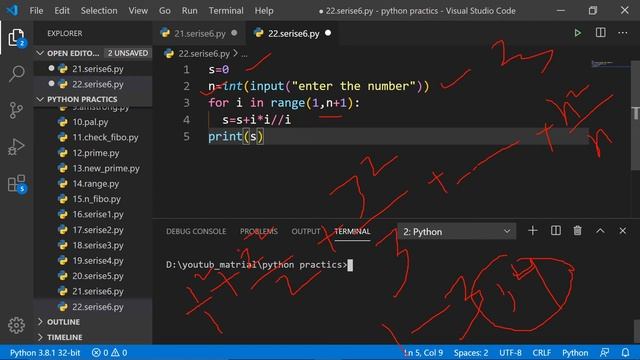Open notifications bell in status bar
Screen dimensions: 640x360
point(625,352)
